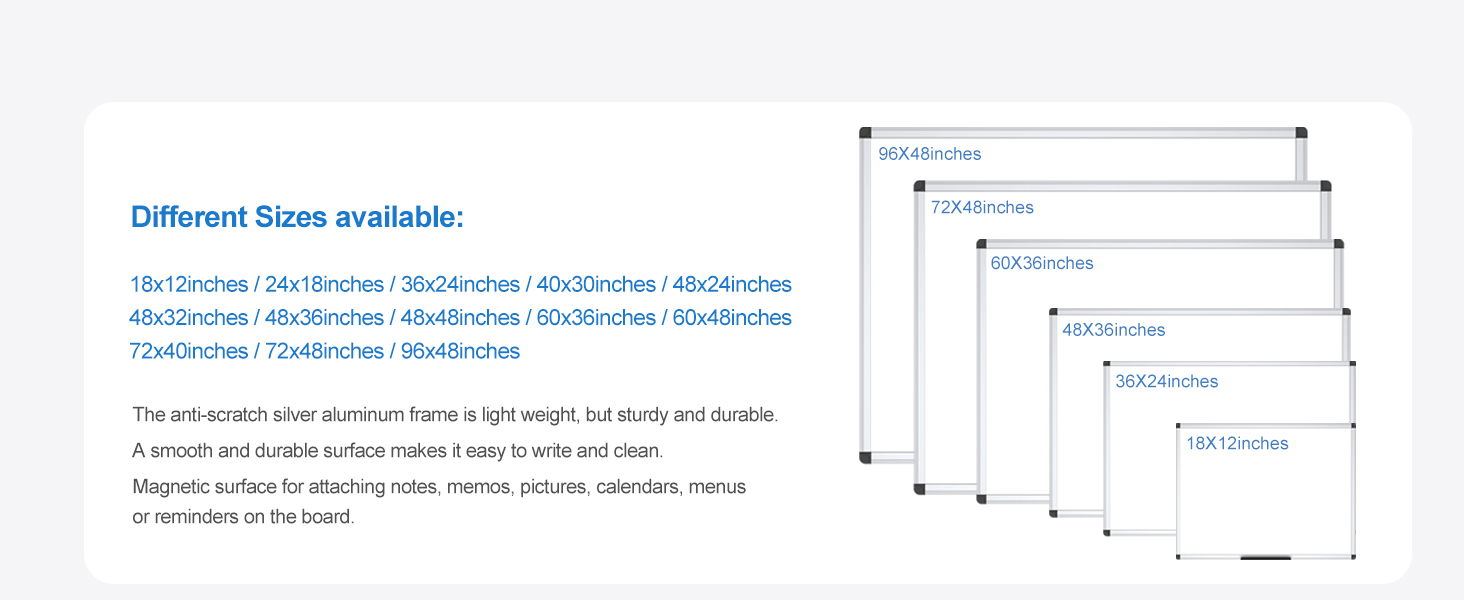Viewport: 1464px width, 600px height.
Task: Click the "Magnetic surface for attaching notes" line
Action: 439,488
